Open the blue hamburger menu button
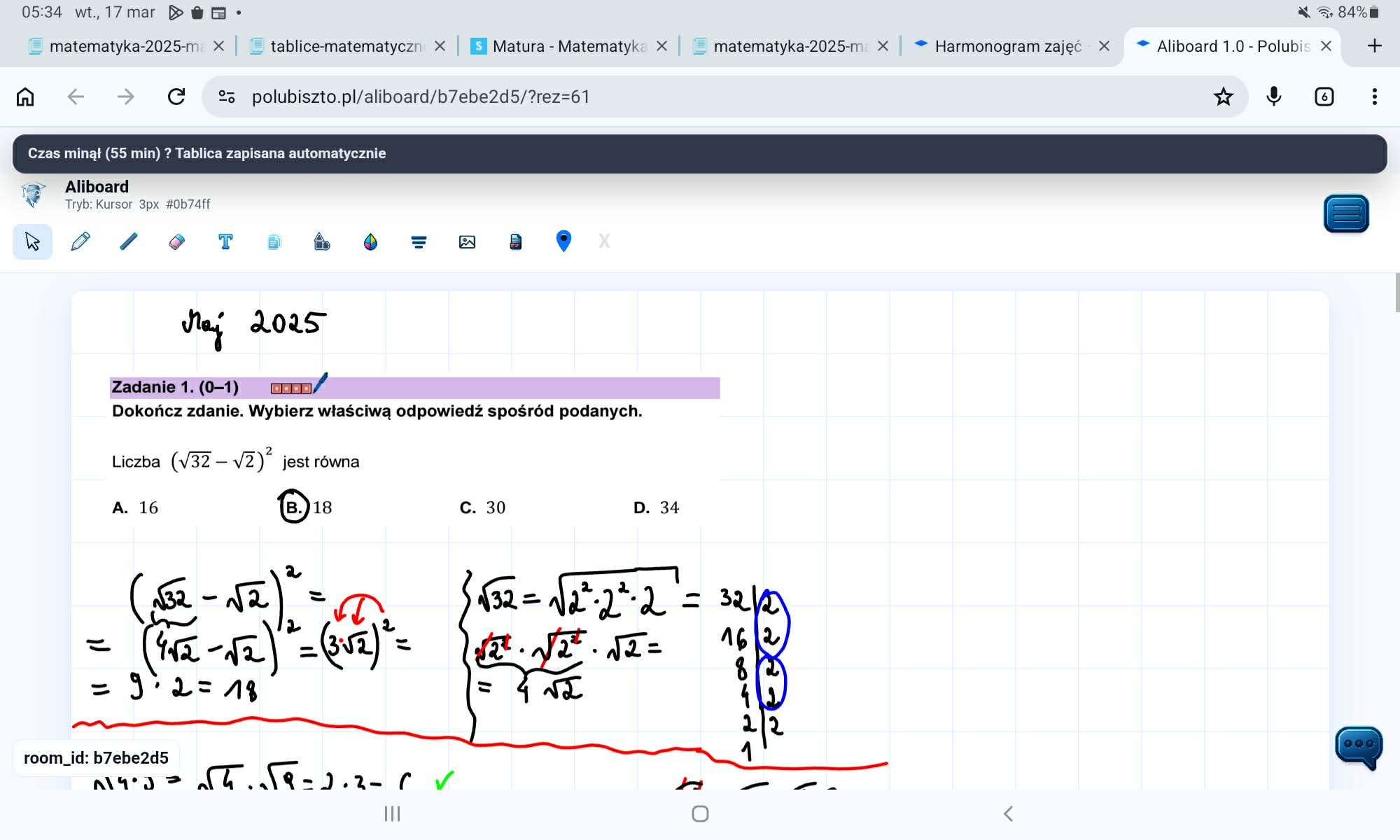This screenshot has height=840, width=1400. coord(1345,213)
